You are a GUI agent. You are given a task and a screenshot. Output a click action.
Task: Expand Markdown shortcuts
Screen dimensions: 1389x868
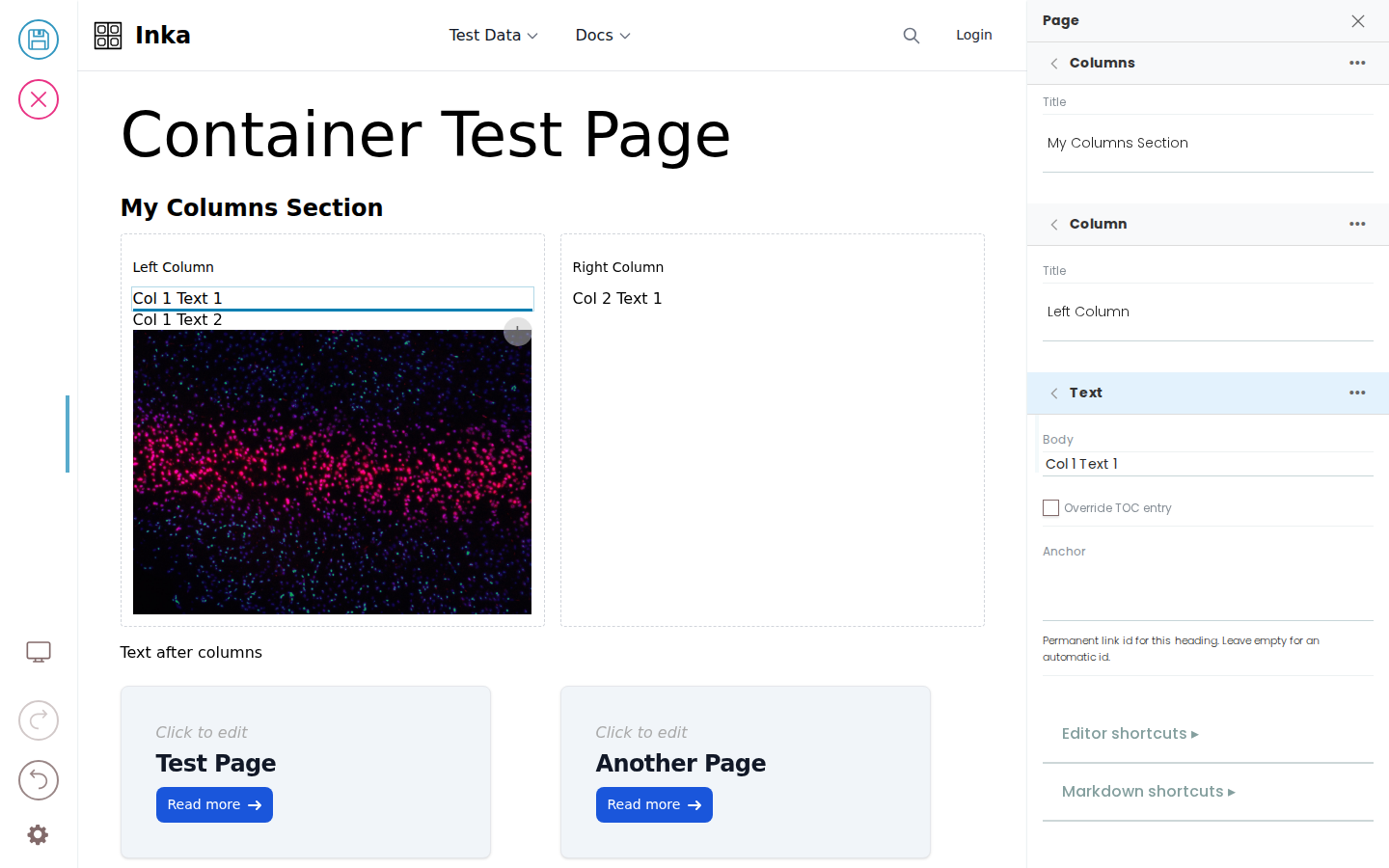(x=1148, y=792)
